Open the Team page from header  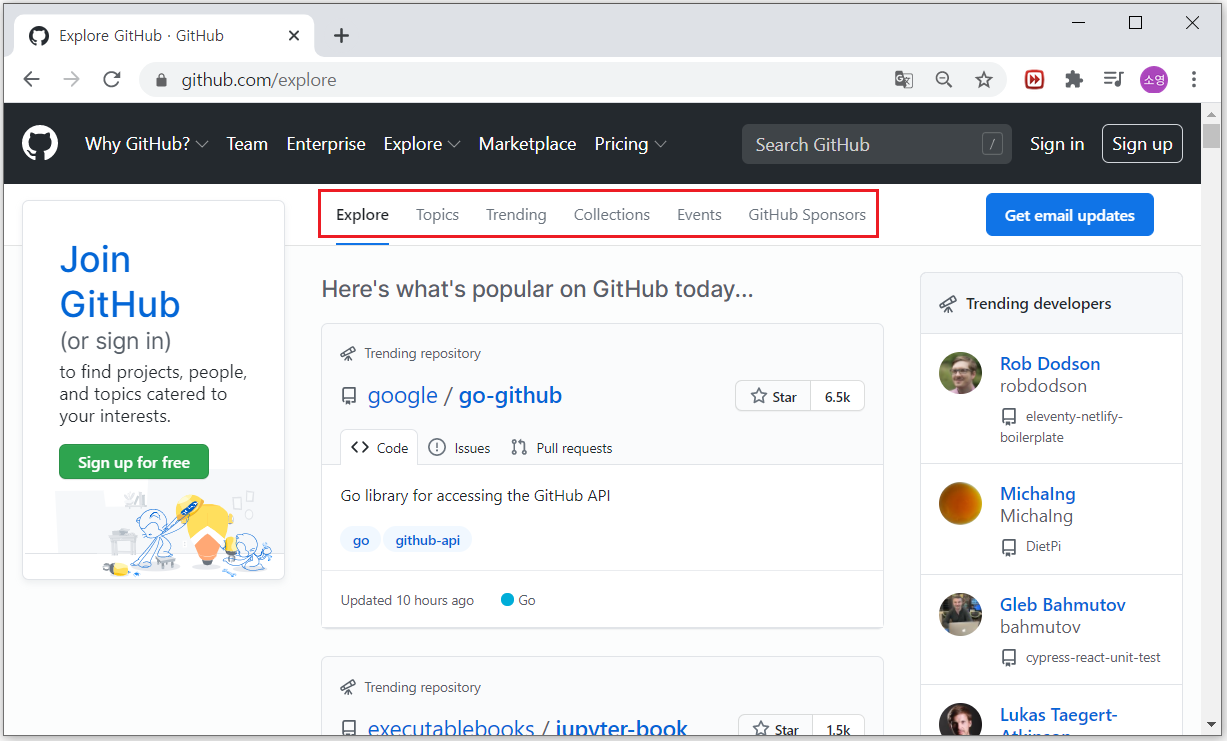point(247,144)
